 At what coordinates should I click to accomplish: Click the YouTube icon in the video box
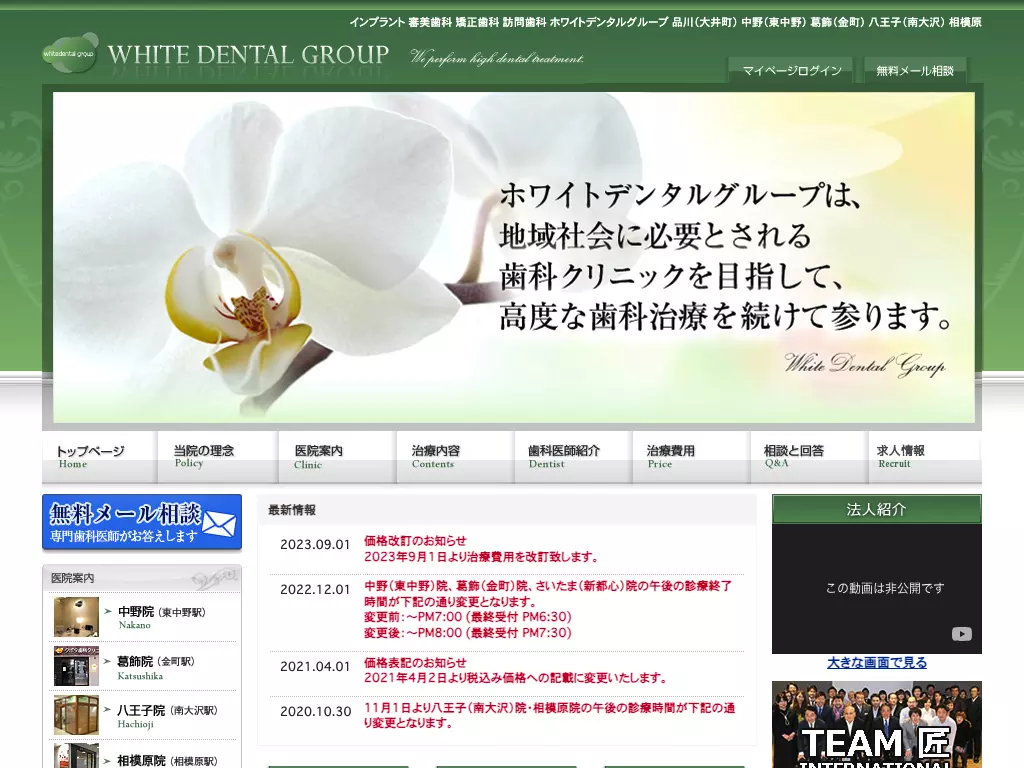(x=961, y=633)
